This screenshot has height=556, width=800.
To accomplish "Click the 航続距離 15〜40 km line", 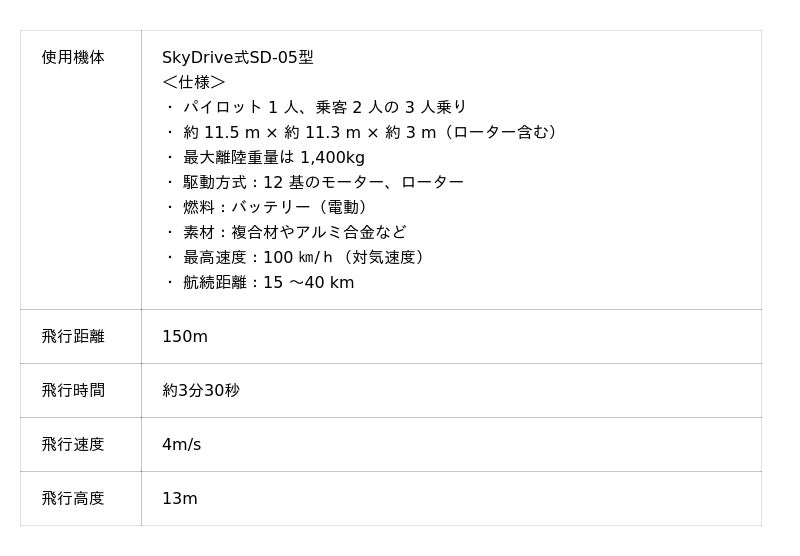I will (268, 282).
